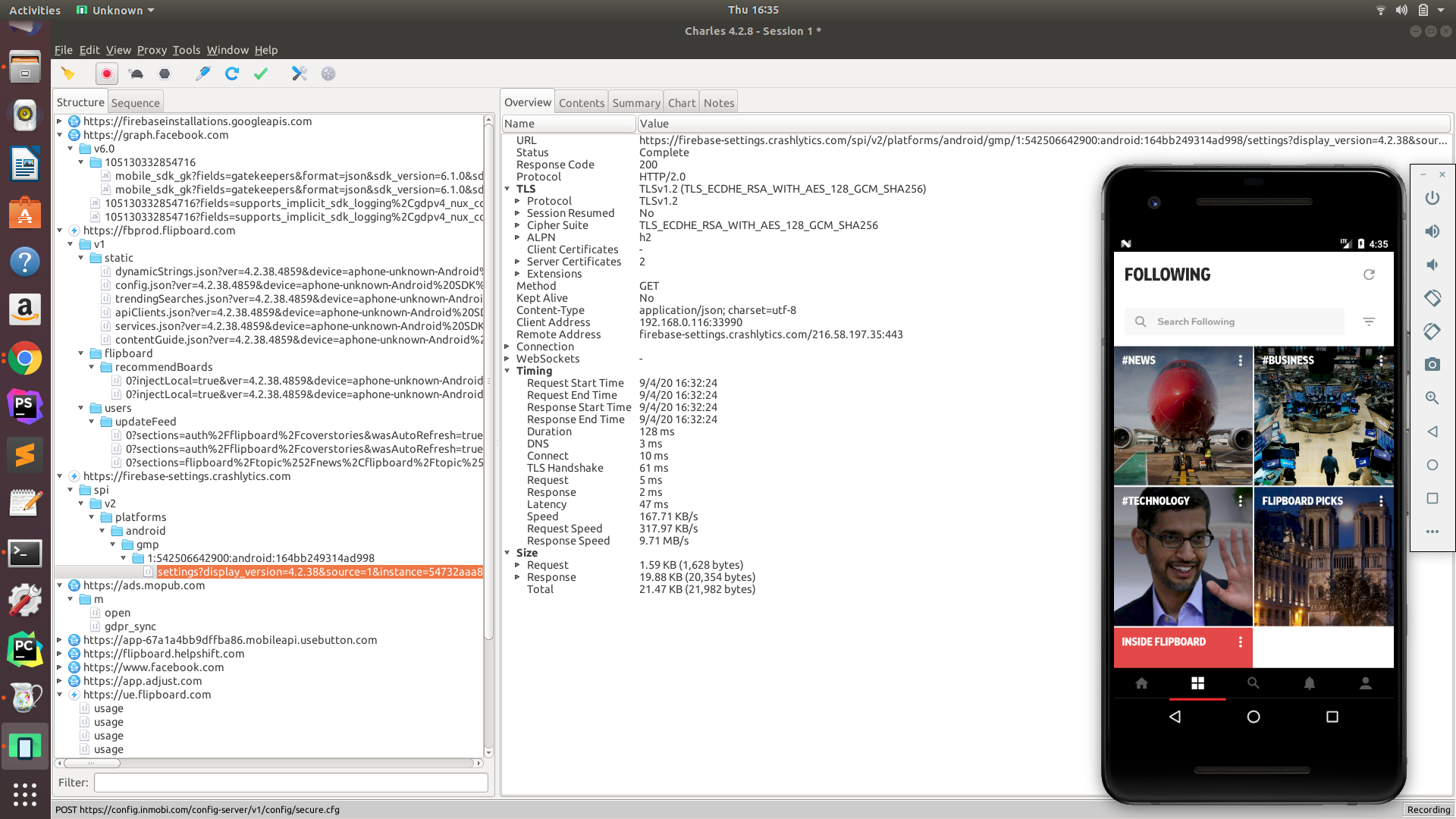Click the Search Following field in Flipboard
Viewport: 1456px width, 819px height.
point(1234,322)
